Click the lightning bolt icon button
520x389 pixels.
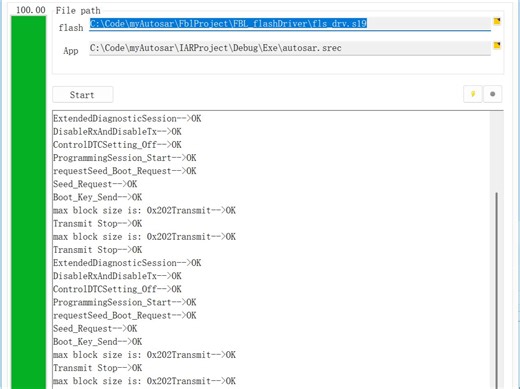473,94
